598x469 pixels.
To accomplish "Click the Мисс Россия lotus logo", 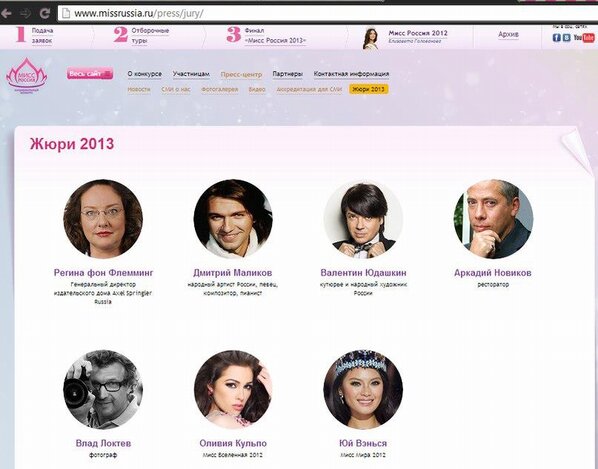I will (x=26, y=75).
